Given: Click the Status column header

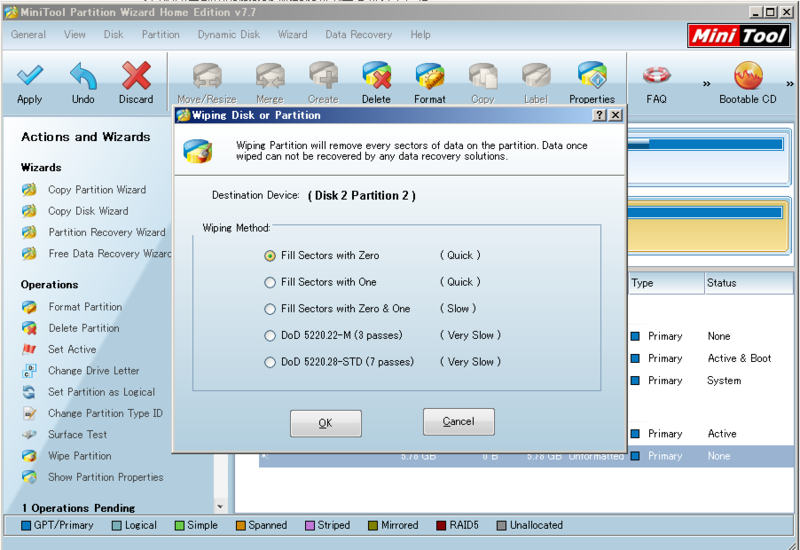Looking at the screenshot, I should coord(748,283).
